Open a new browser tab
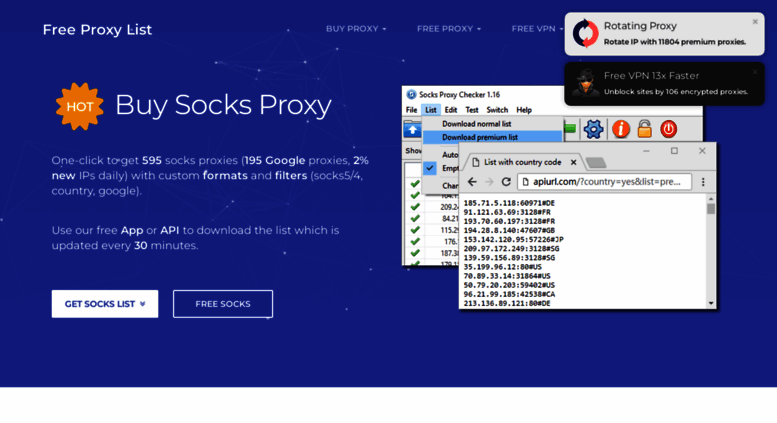 click(596, 162)
